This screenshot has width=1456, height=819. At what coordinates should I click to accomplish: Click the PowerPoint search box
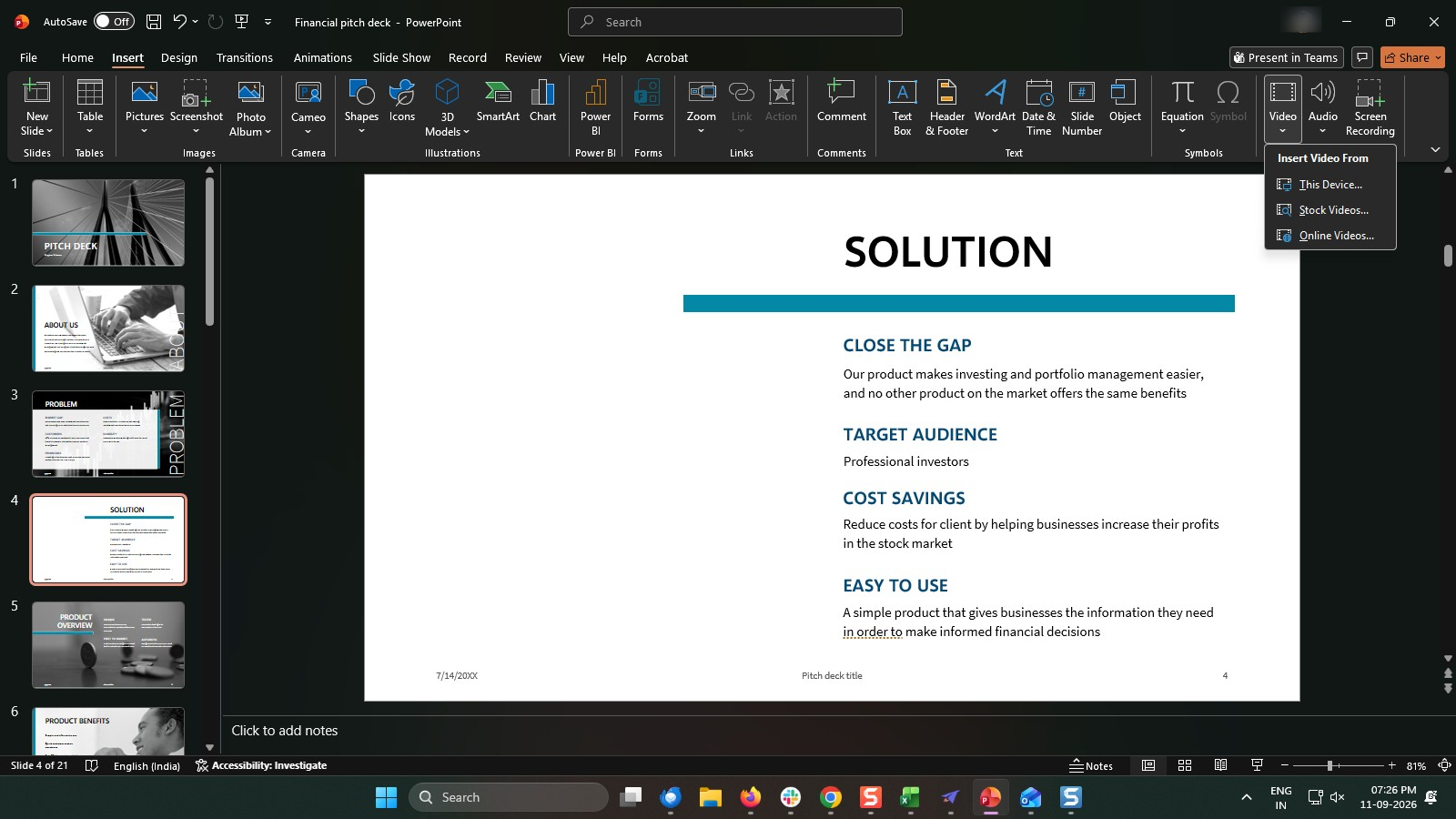coord(735,22)
